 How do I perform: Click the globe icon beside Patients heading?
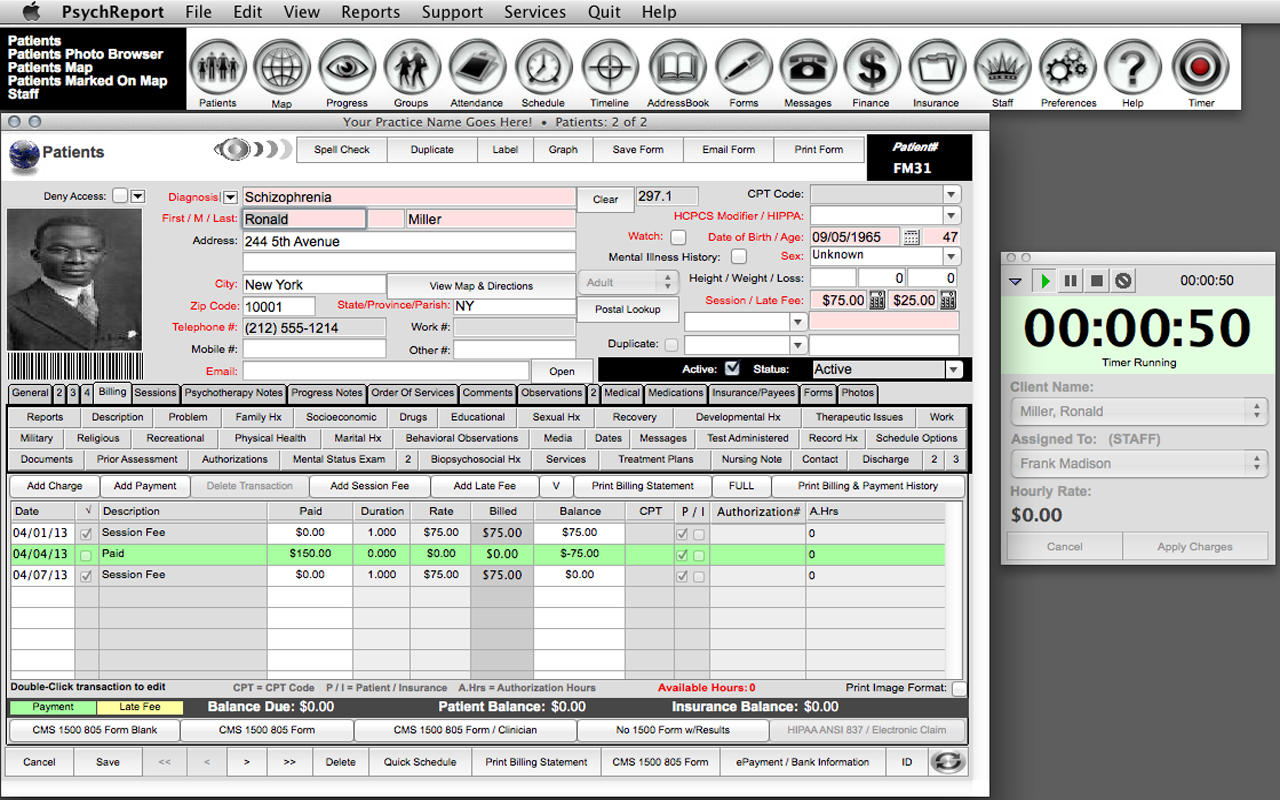coord(23,156)
